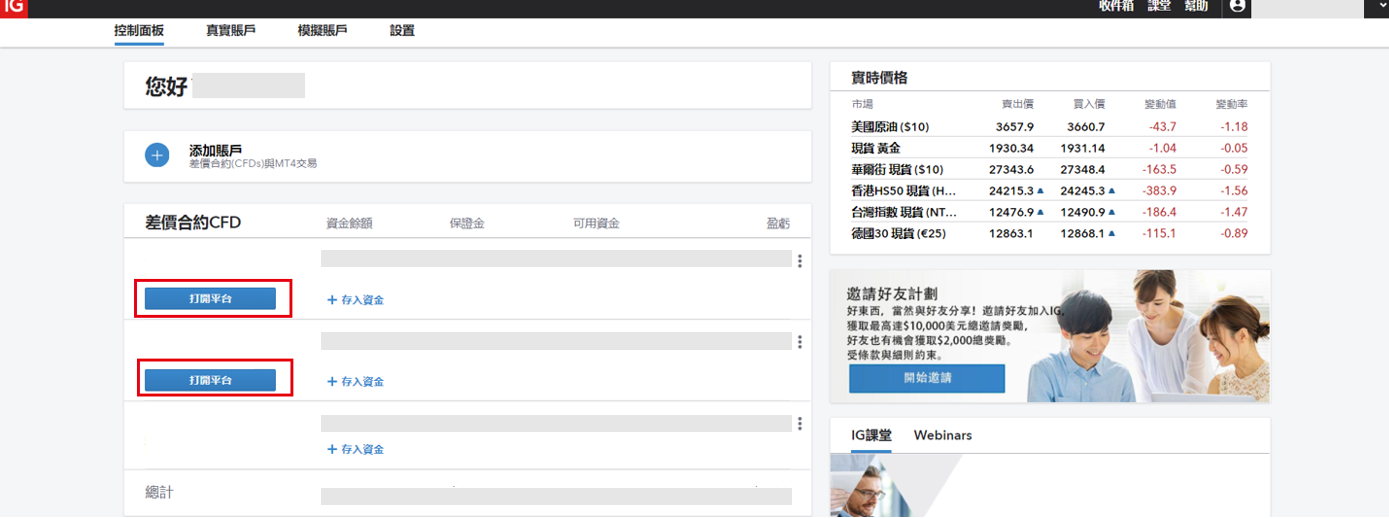Click the 總計 total row label
The image size is (1389, 518).
tap(160, 492)
